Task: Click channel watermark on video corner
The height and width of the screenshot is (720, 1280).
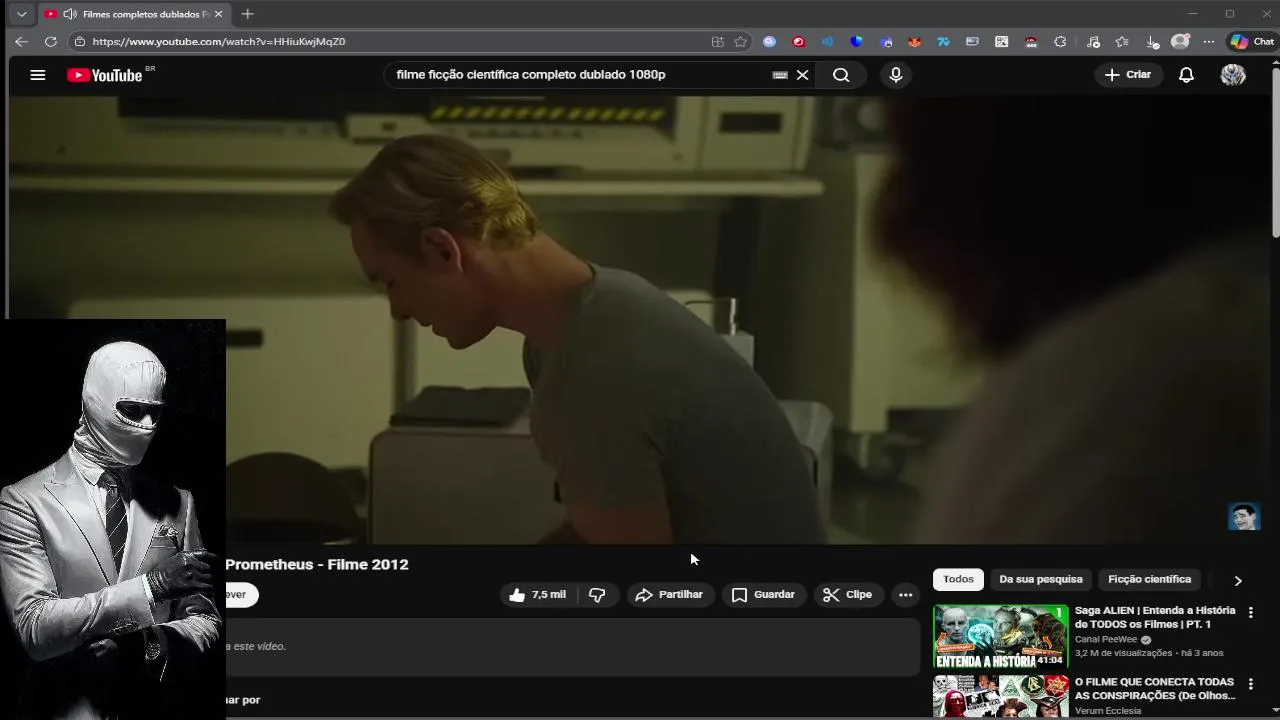Action: (1243, 516)
